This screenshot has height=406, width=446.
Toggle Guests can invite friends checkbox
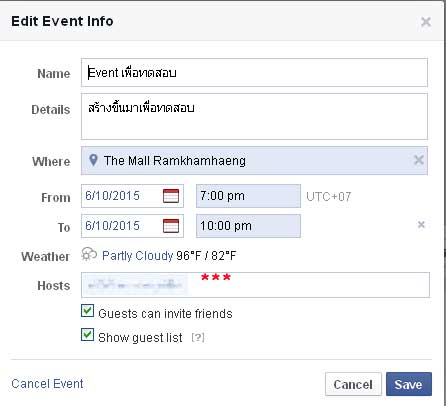coord(87,310)
